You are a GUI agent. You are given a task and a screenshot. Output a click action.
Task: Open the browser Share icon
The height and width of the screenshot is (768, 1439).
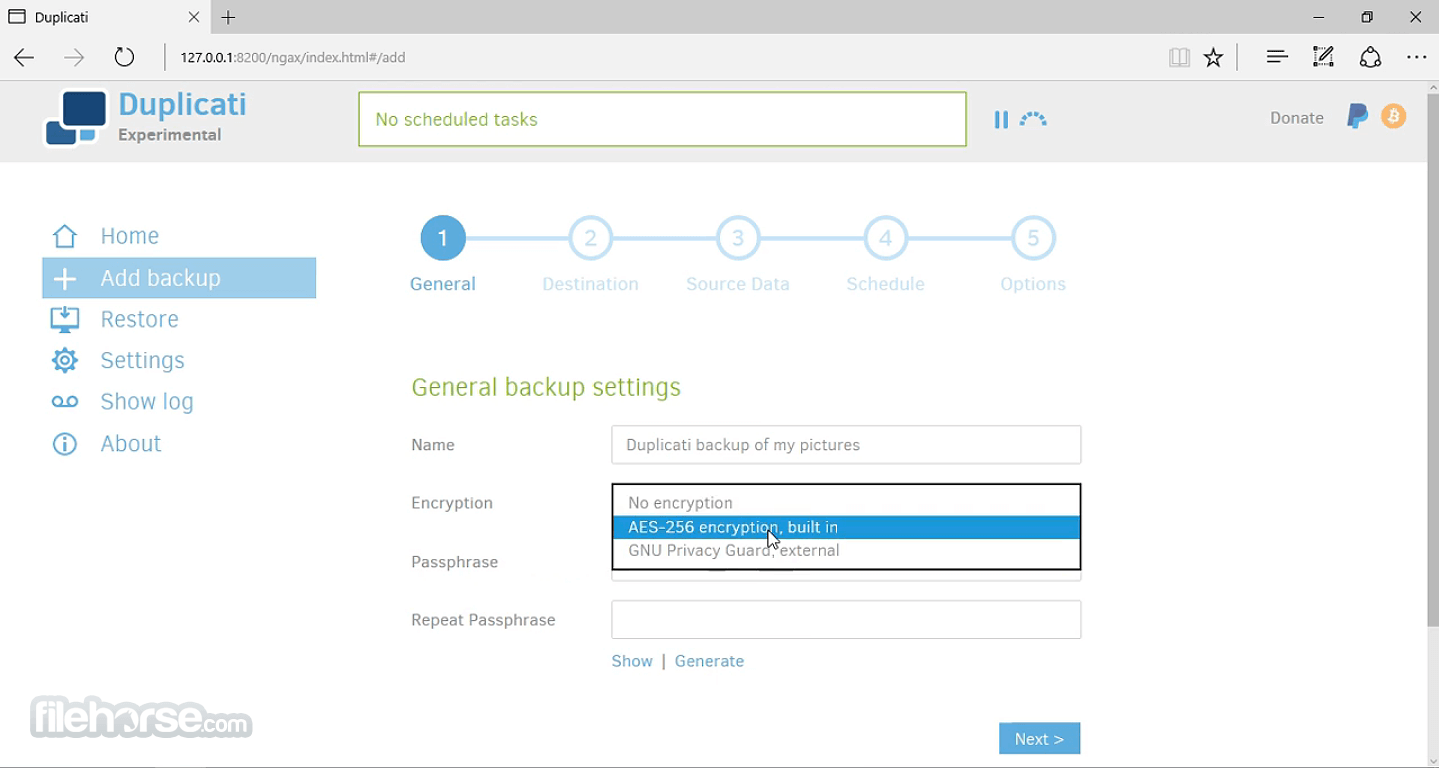click(x=1370, y=57)
